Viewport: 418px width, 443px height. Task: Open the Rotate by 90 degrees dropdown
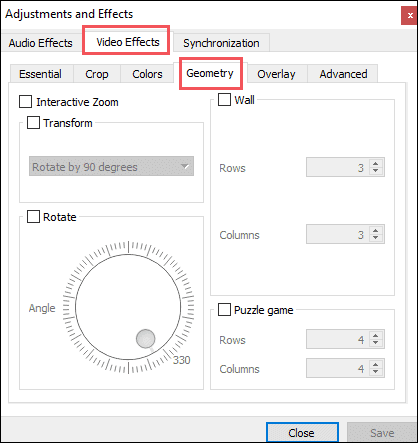point(111,166)
